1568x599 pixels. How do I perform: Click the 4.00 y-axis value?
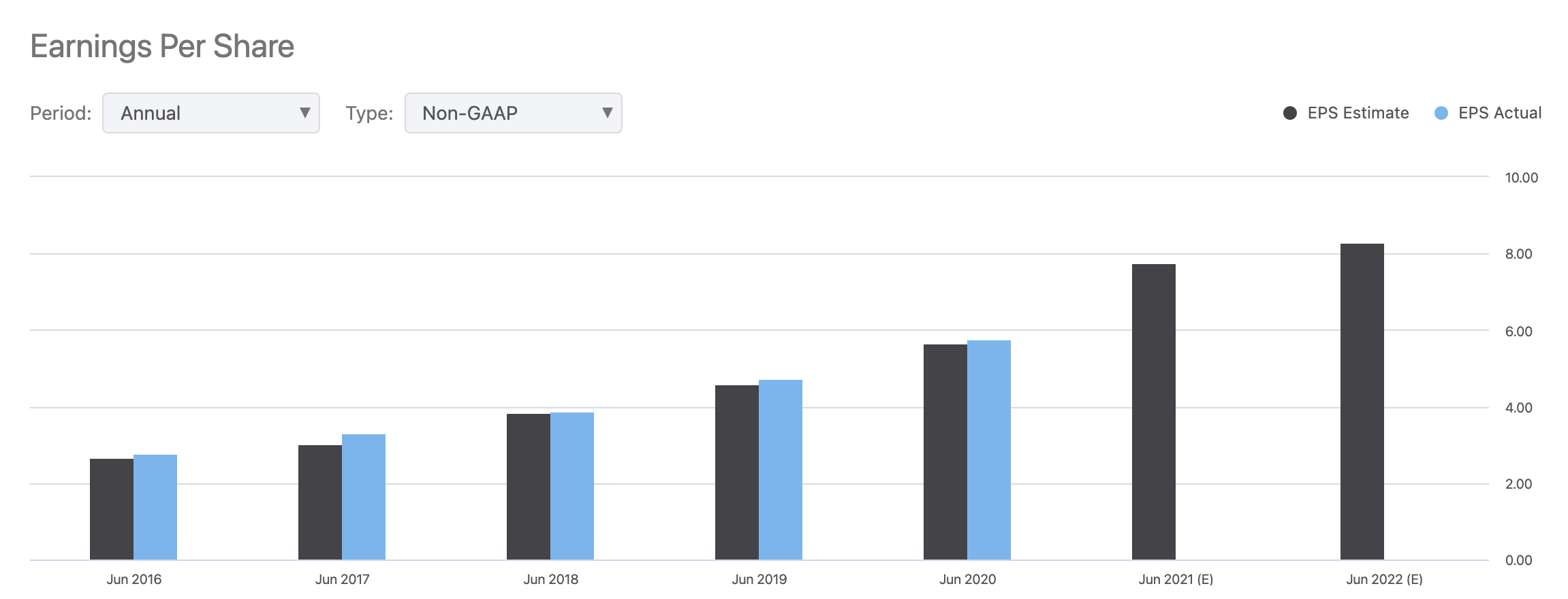(x=1519, y=408)
